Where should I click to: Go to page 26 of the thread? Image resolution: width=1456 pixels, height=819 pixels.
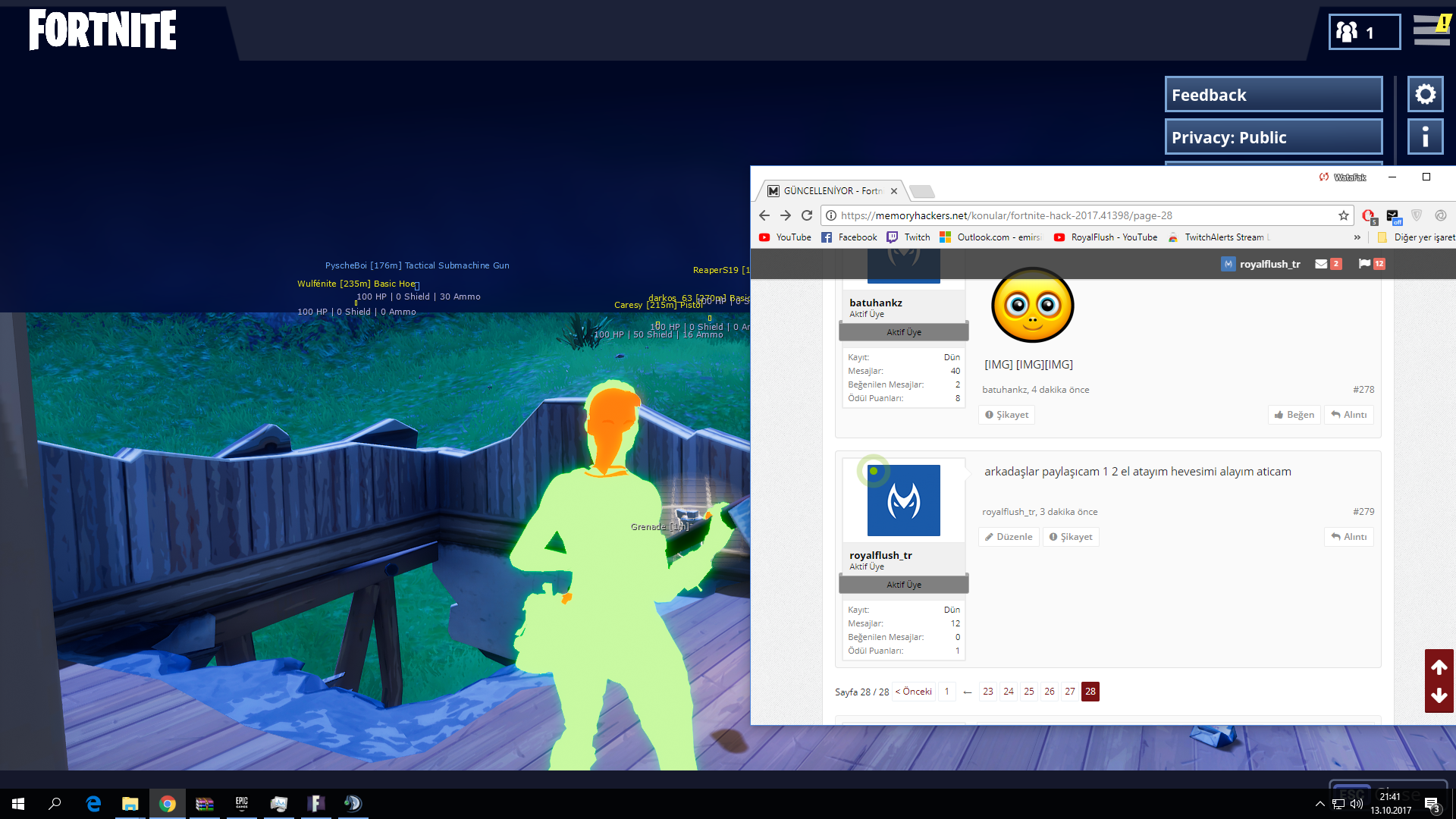coord(1050,692)
